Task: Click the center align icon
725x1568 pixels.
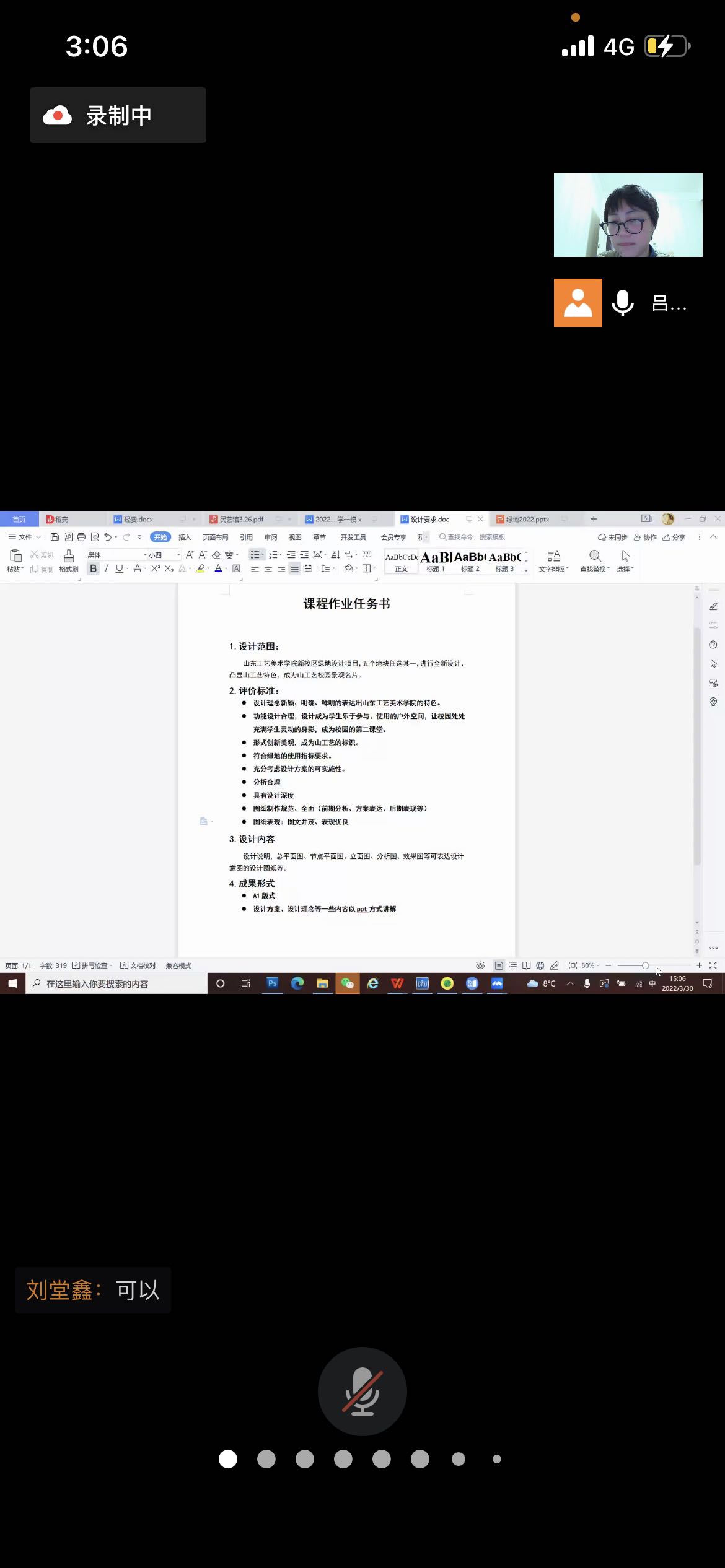Action: [268, 568]
